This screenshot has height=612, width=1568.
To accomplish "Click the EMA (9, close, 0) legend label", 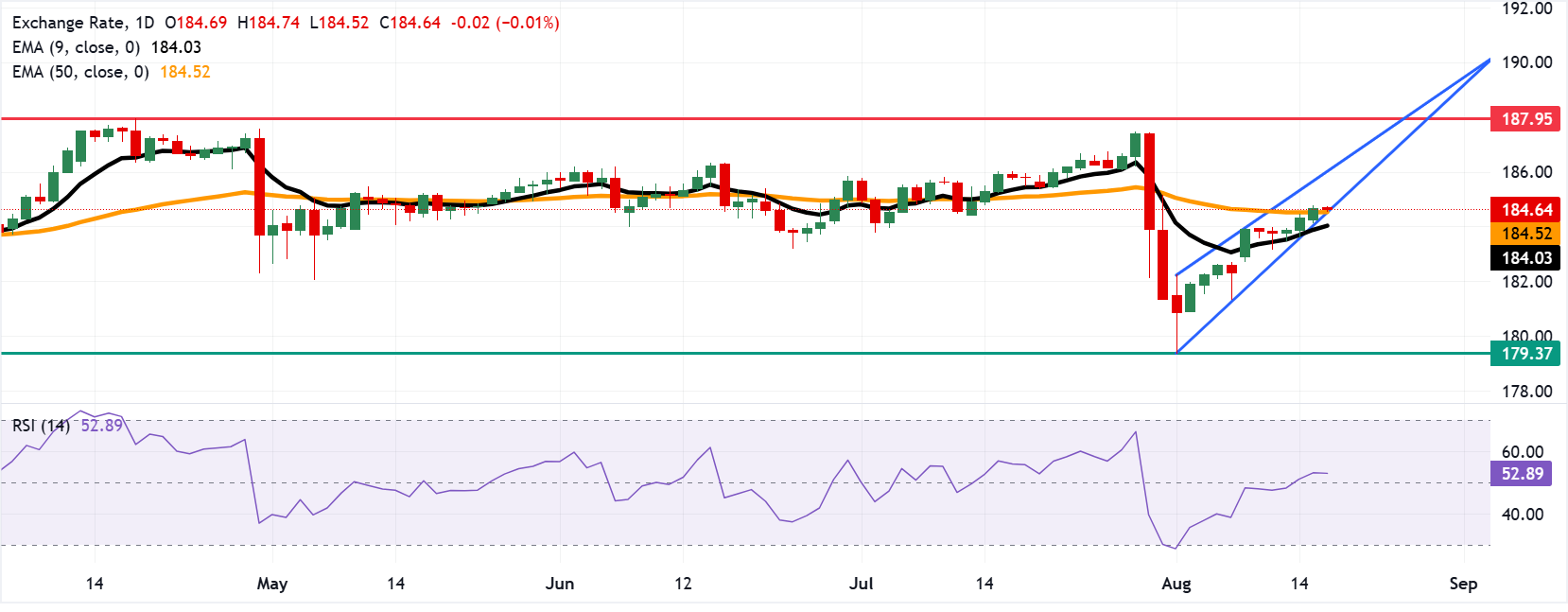I will point(77,47).
